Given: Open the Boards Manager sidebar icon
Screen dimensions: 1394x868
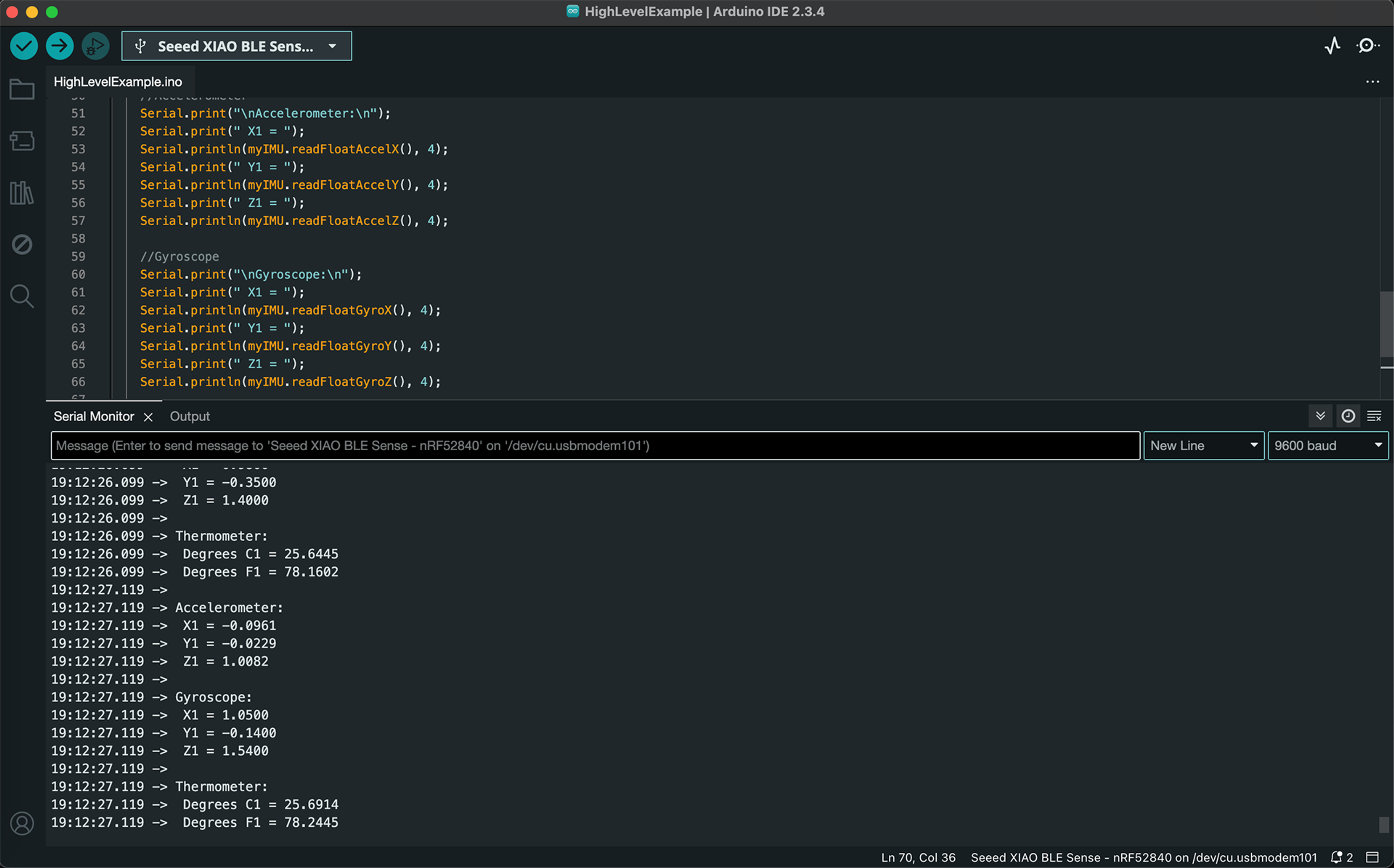Looking at the screenshot, I should point(22,141).
